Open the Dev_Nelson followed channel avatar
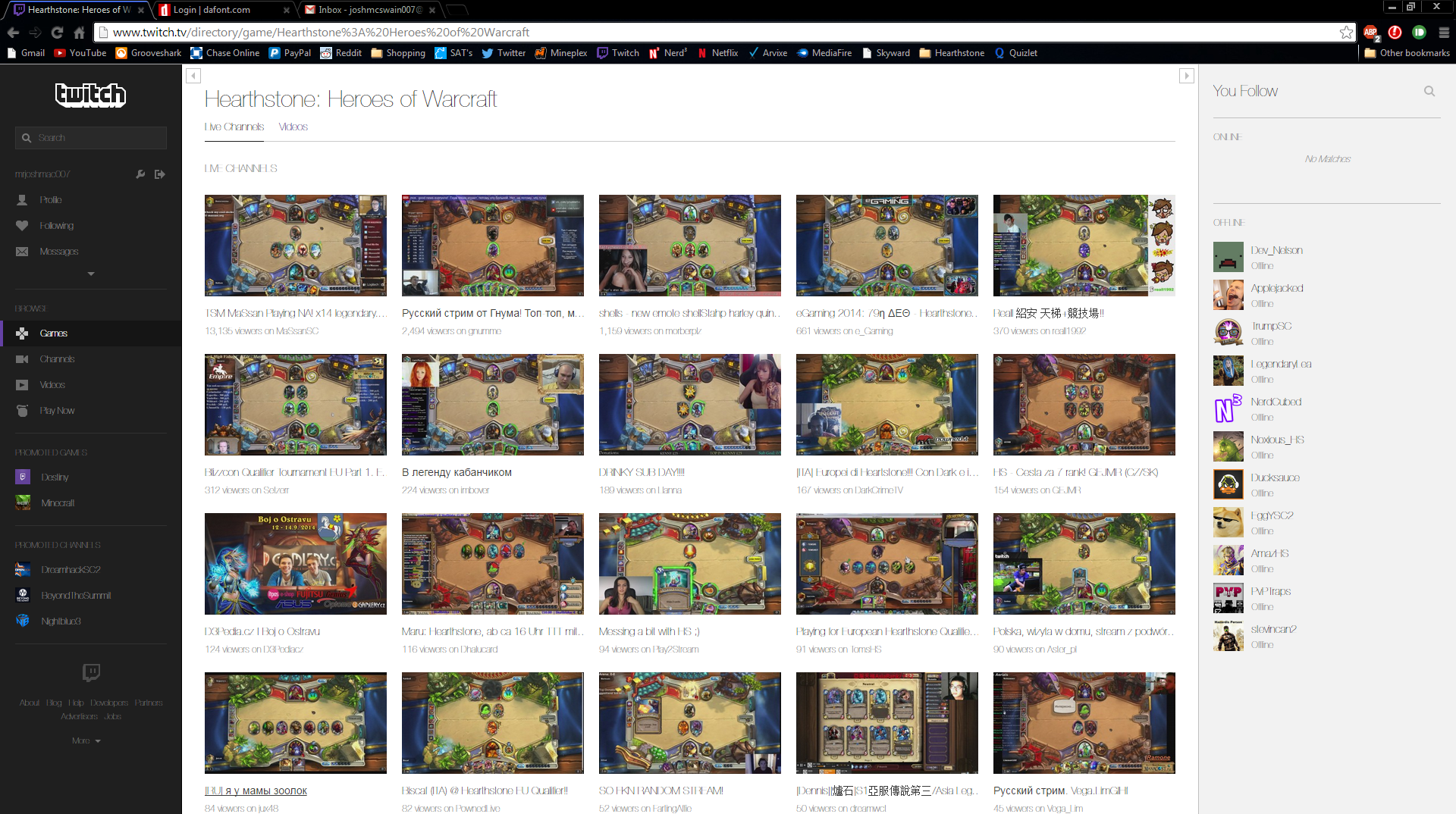The width and height of the screenshot is (1456, 814). coord(1228,257)
